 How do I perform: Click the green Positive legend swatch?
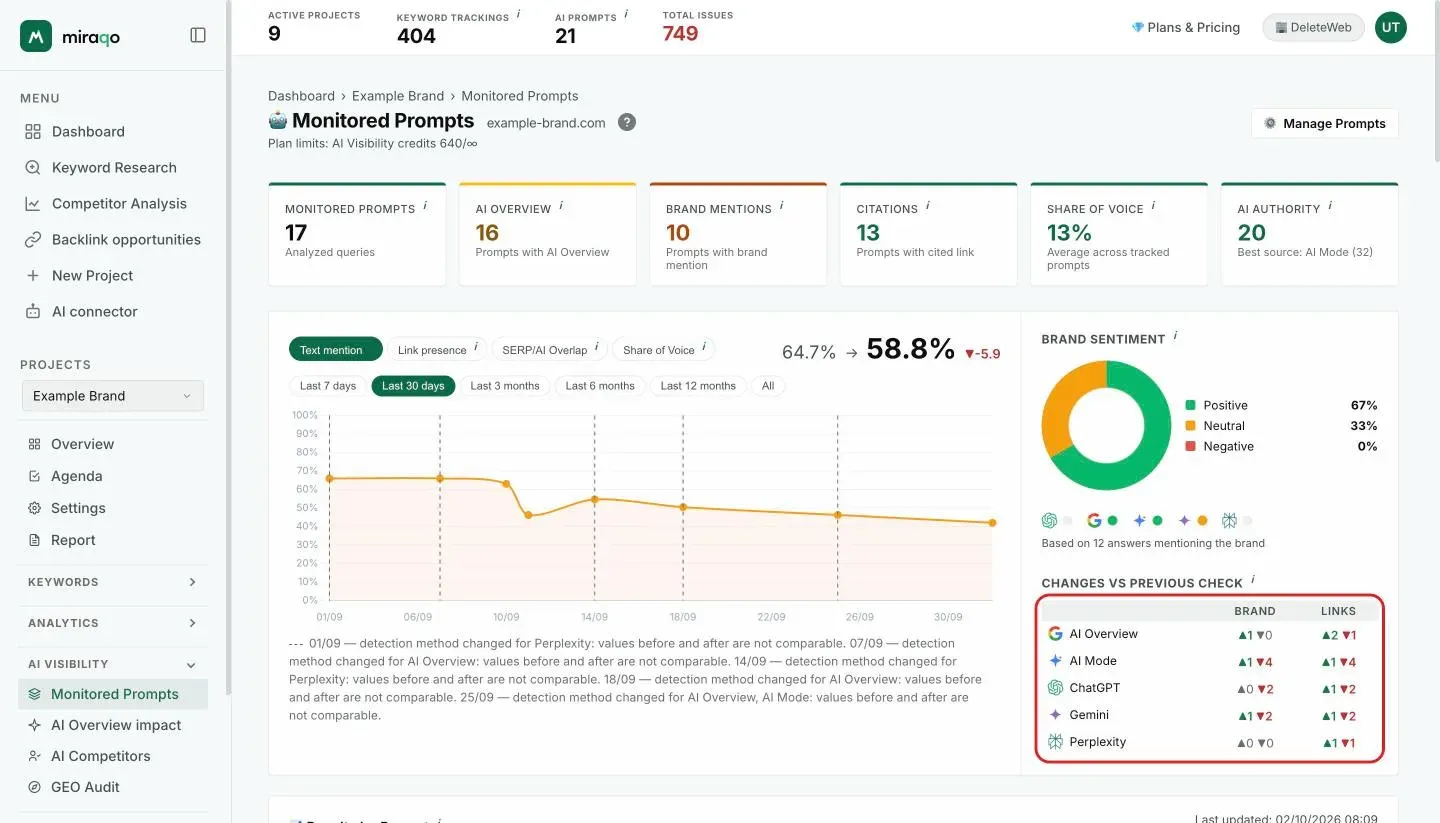click(1190, 405)
